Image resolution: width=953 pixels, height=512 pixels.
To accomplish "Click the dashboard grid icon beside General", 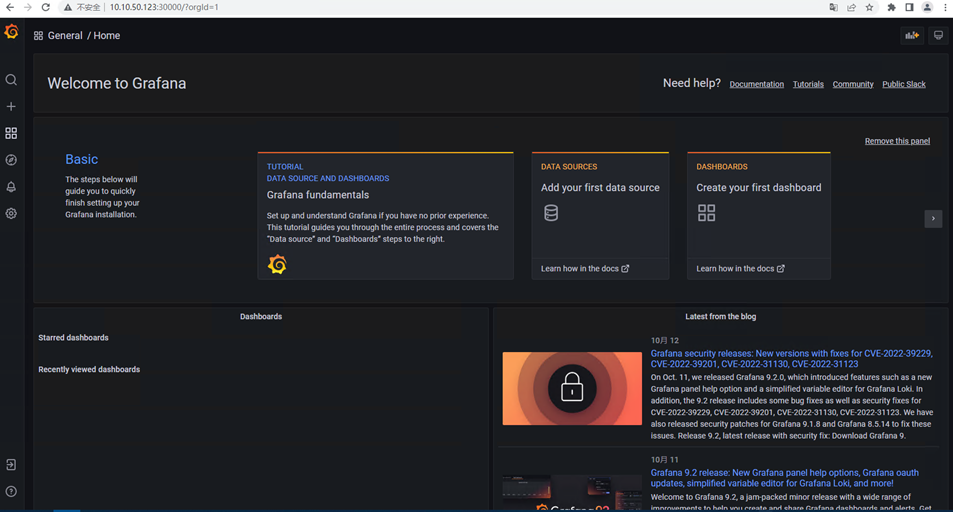I will (38, 36).
